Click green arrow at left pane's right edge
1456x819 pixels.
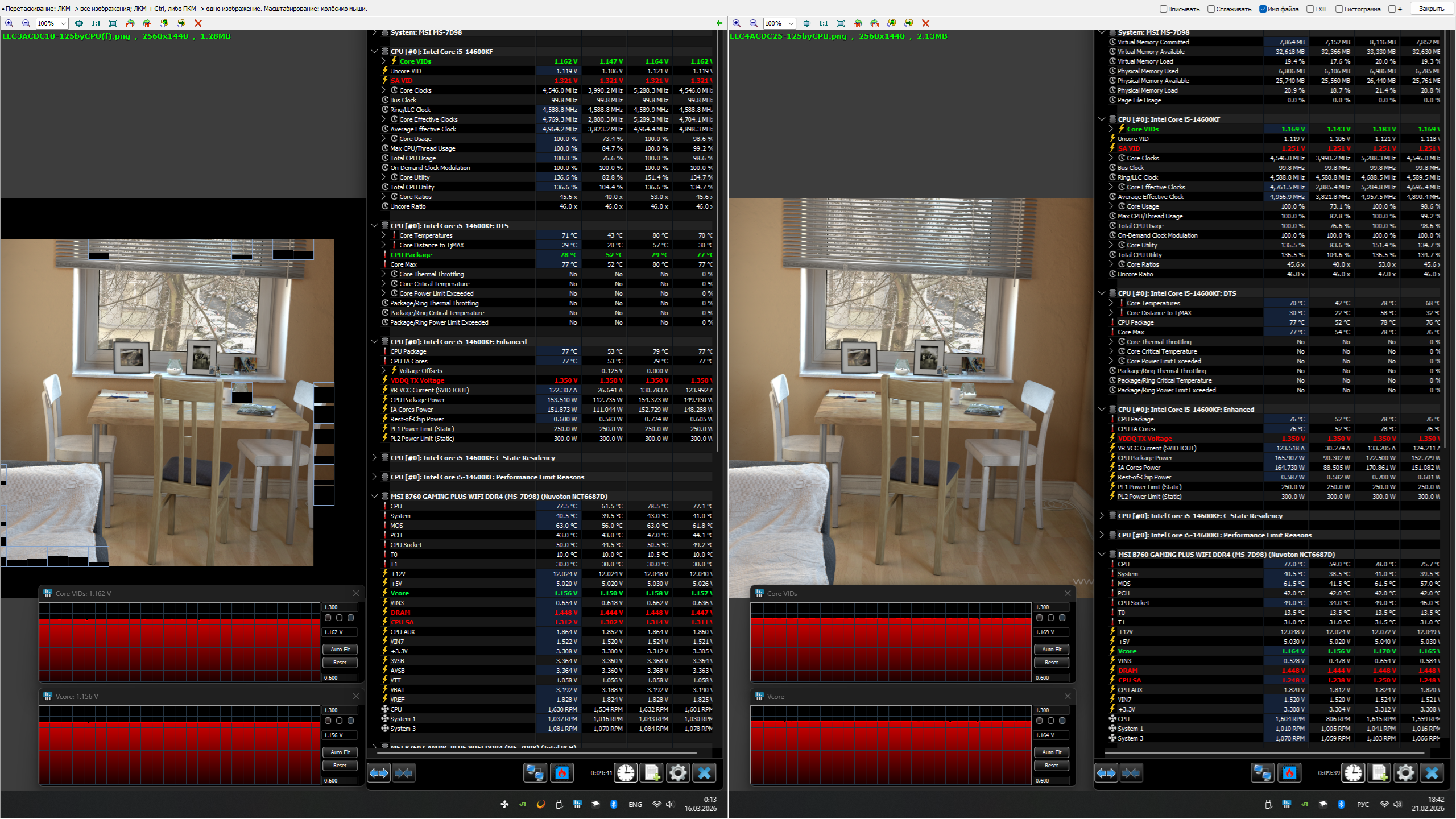tap(719, 23)
